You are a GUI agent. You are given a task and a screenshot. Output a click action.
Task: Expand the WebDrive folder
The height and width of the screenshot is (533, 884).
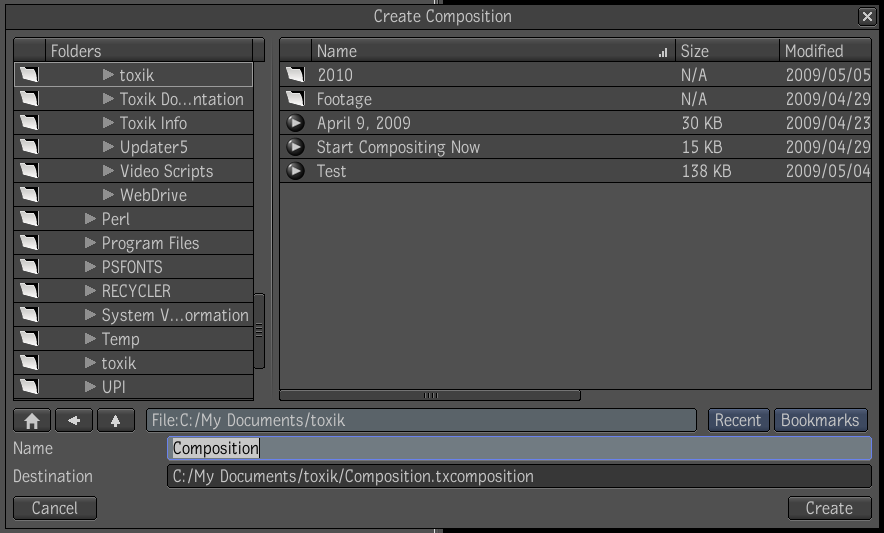(x=108, y=195)
